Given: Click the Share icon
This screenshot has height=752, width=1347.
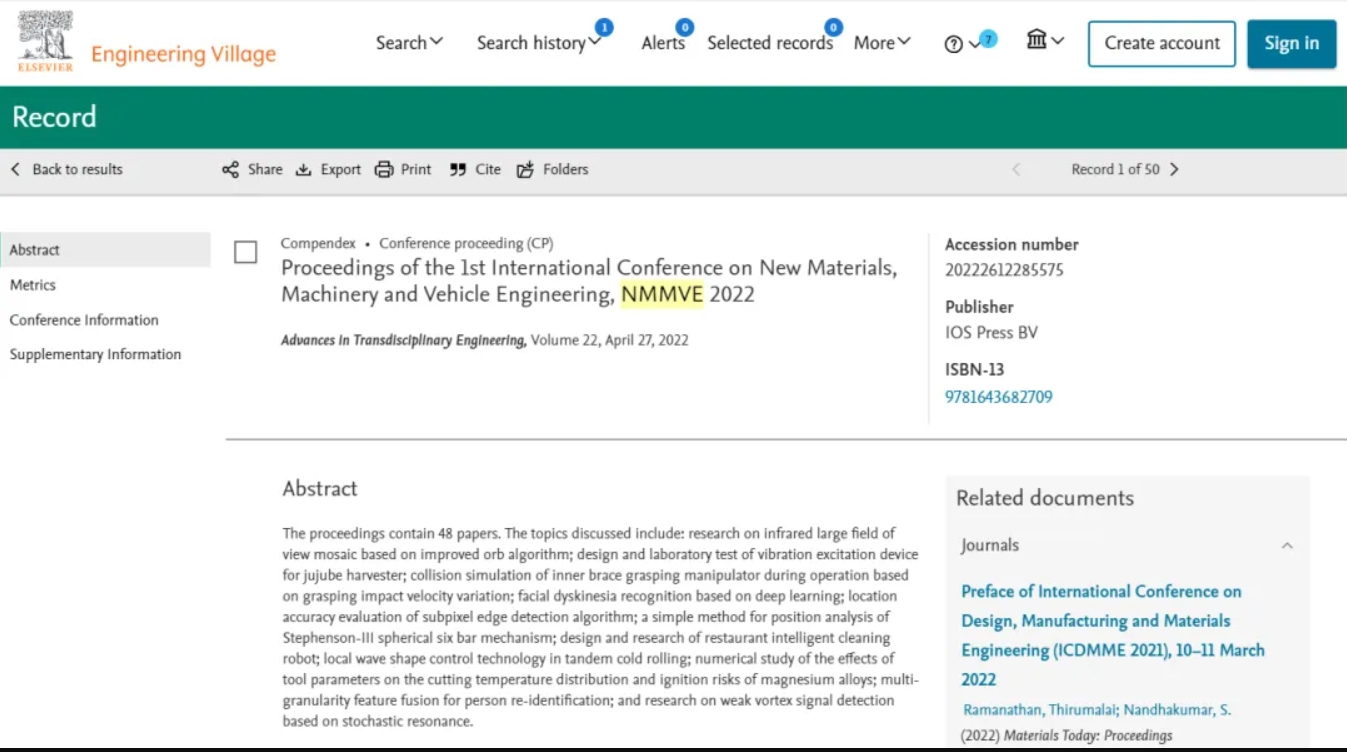Looking at the screenshot, I should 231,170.
